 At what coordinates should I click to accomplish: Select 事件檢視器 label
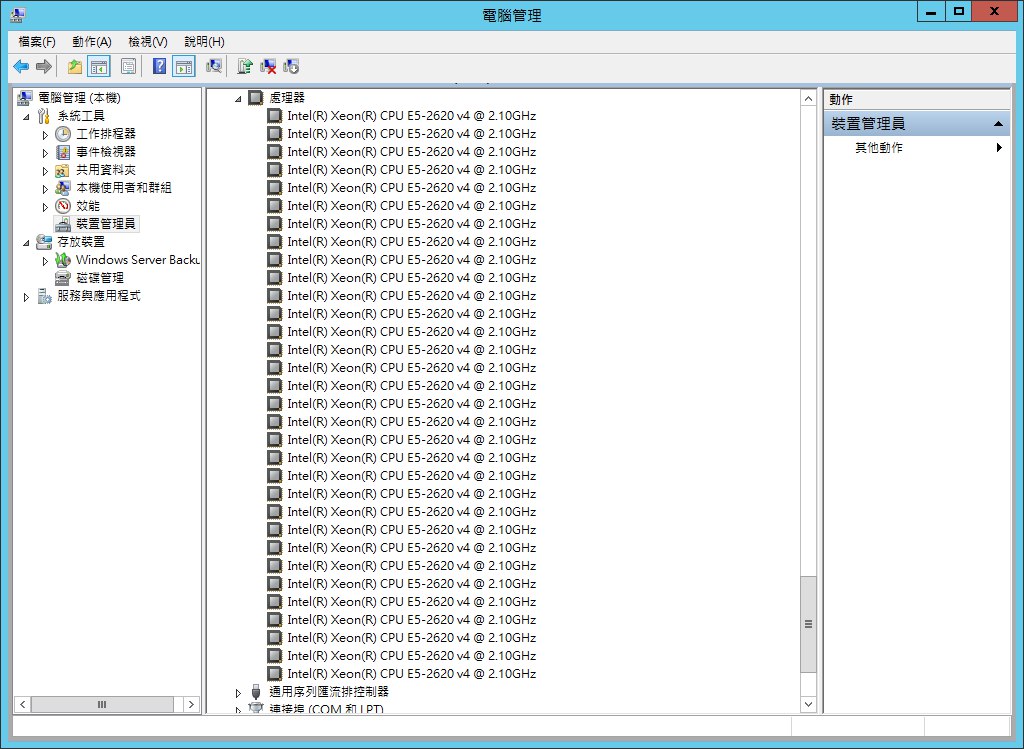[x=106, y=152]
